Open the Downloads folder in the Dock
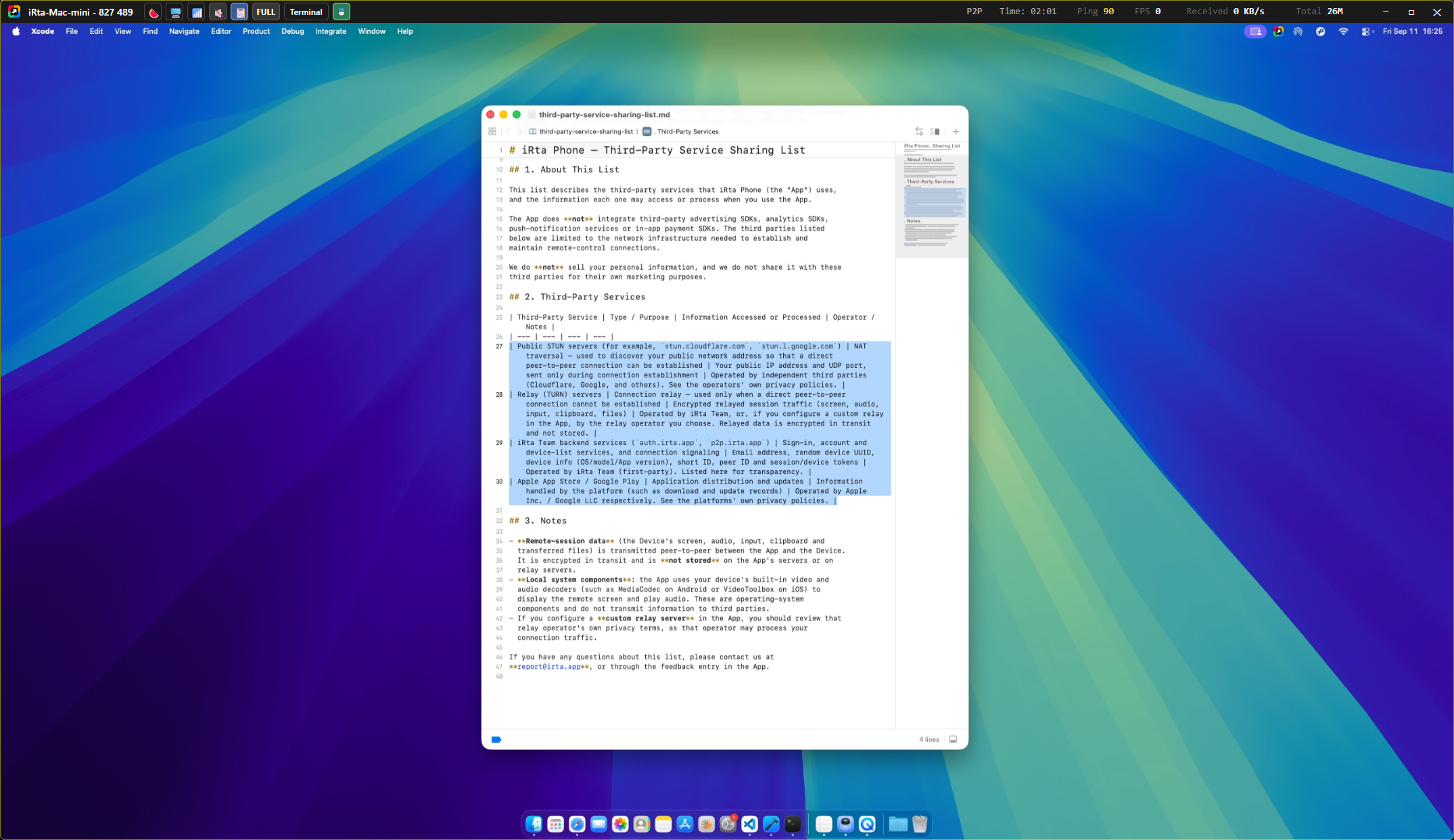This screenshot has width=1454, height=840. (x=898, y=824)
